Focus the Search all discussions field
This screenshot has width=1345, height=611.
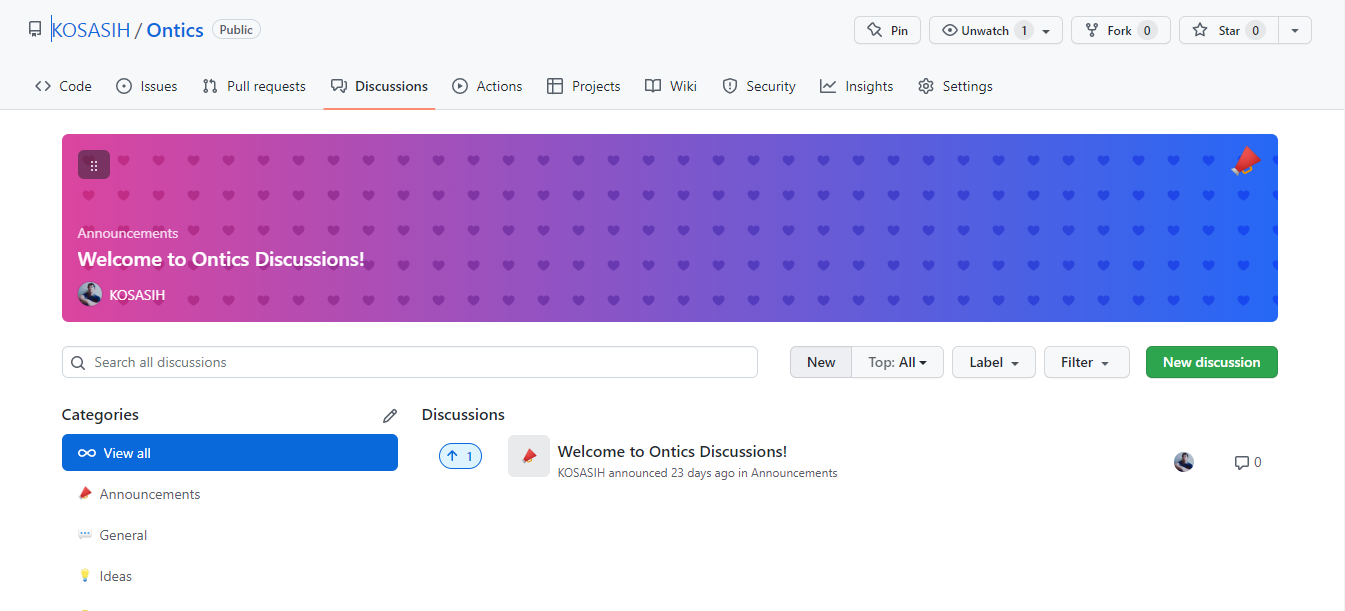pos(410,362)
